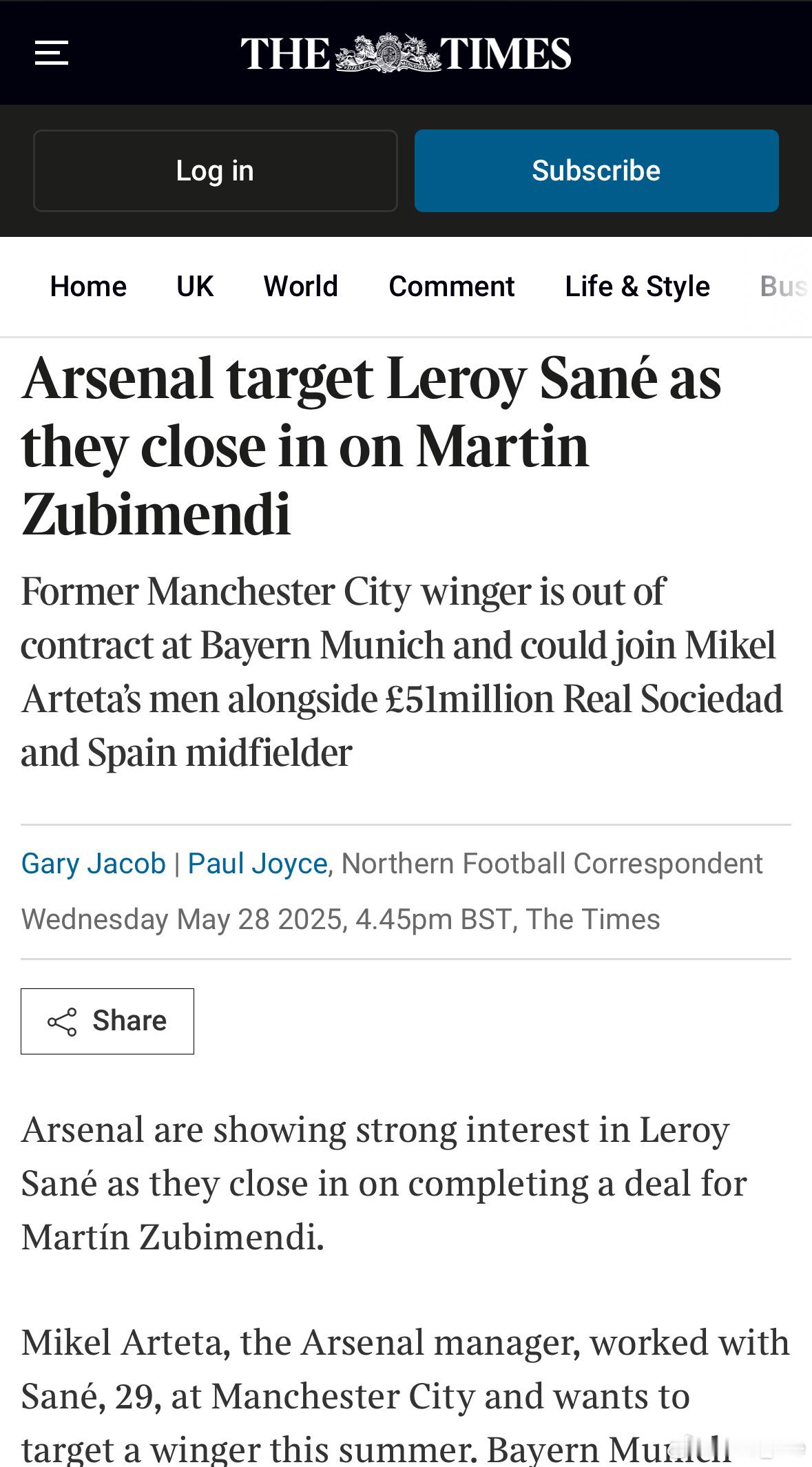Tap the paragraph starting Arsenal are showing
The height and width of the screenshot is (1467, 812).
384,1183
